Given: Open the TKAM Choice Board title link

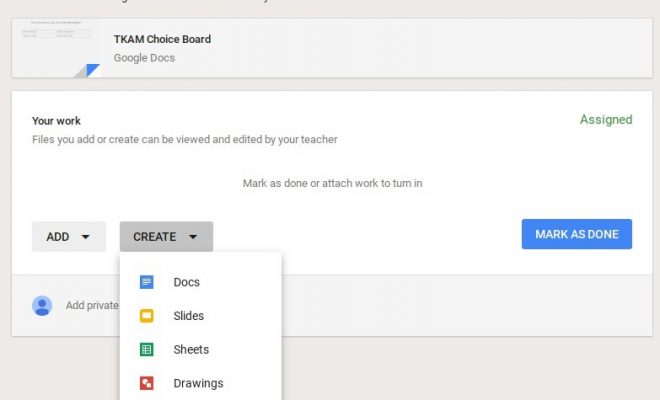Looking at the screenshot, I should click(162, 39).
